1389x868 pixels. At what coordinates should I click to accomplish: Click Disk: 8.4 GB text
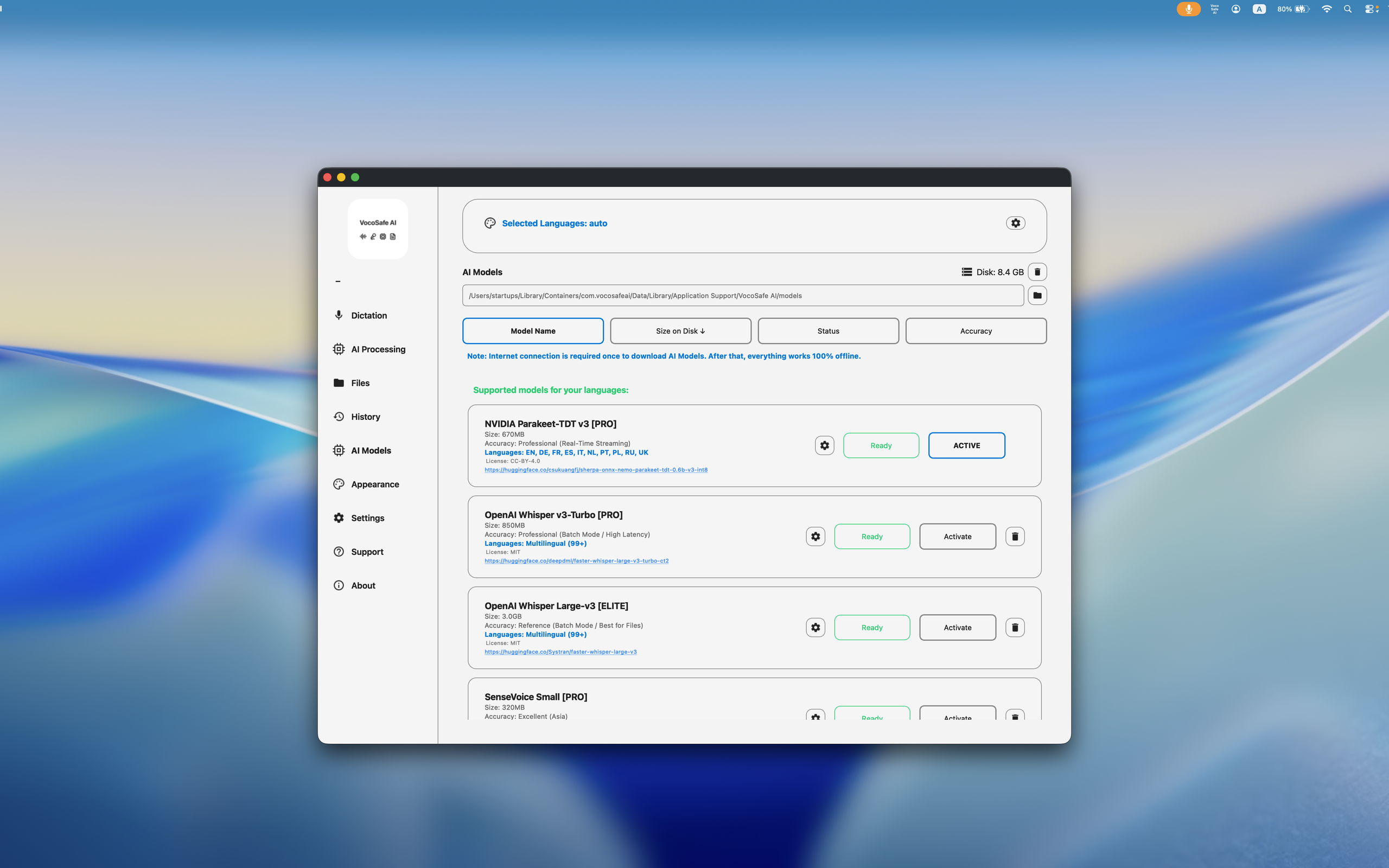1000,272
